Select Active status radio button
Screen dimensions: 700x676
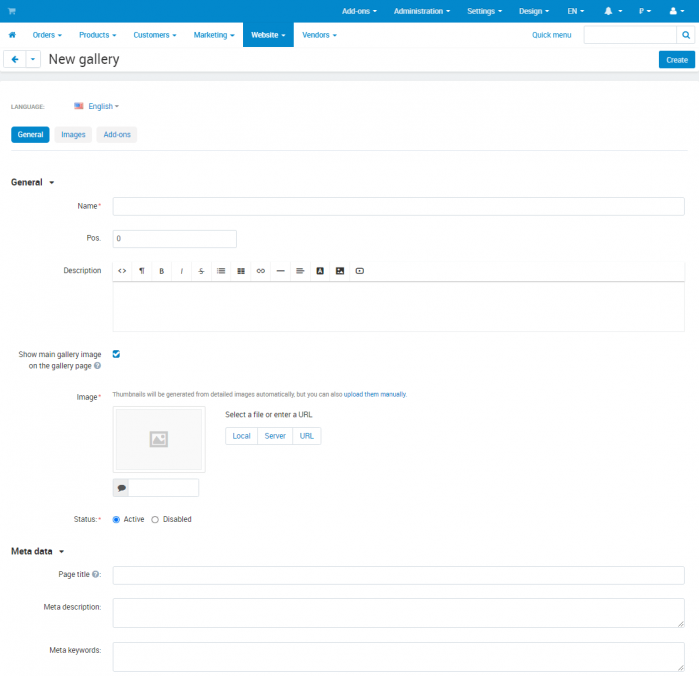tap(116, 520)
